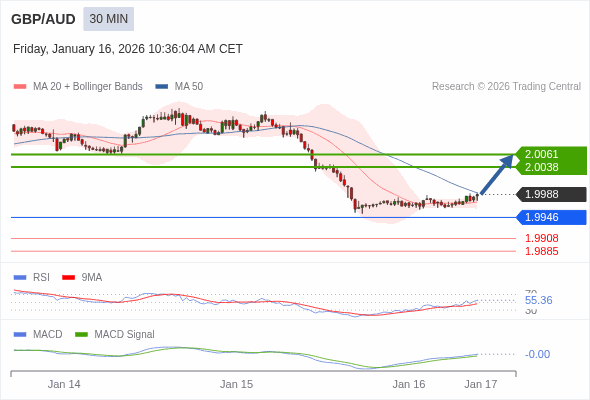The height and width of the screenshot is (400, 590).
Task: Click the RSI value 55.36
Action: coord(538,300)
